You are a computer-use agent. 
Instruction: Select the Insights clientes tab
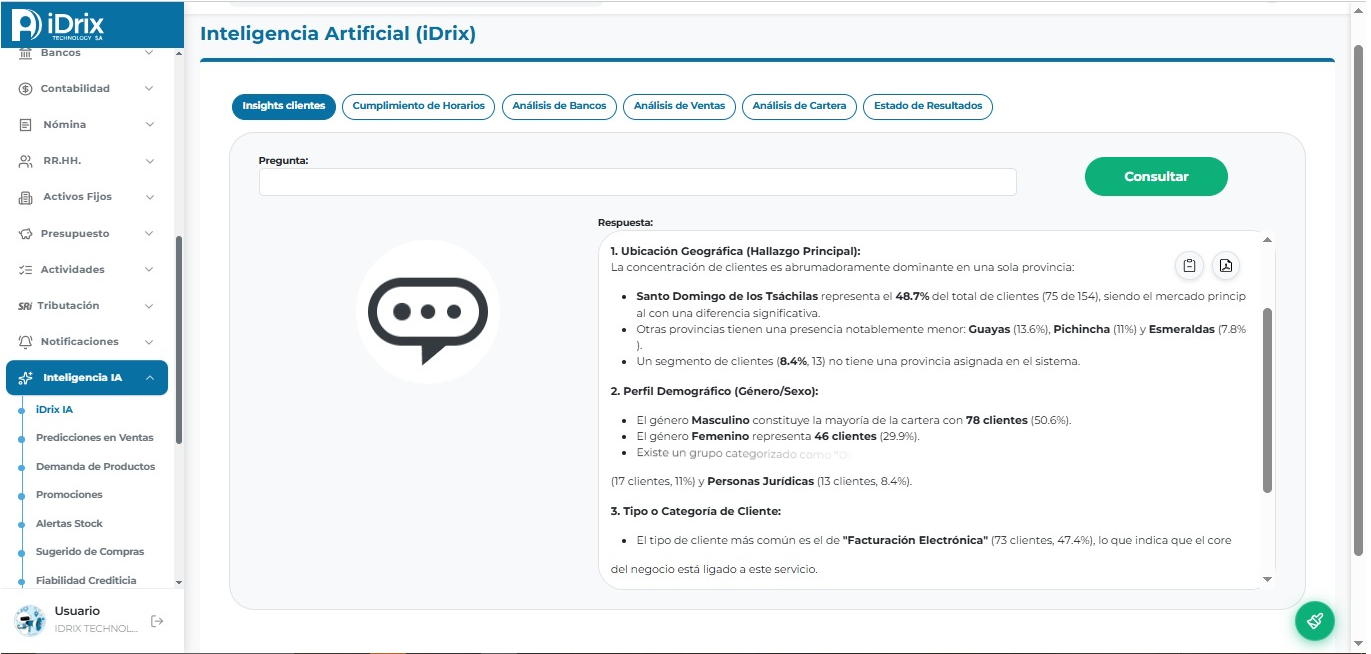[283, 106]
